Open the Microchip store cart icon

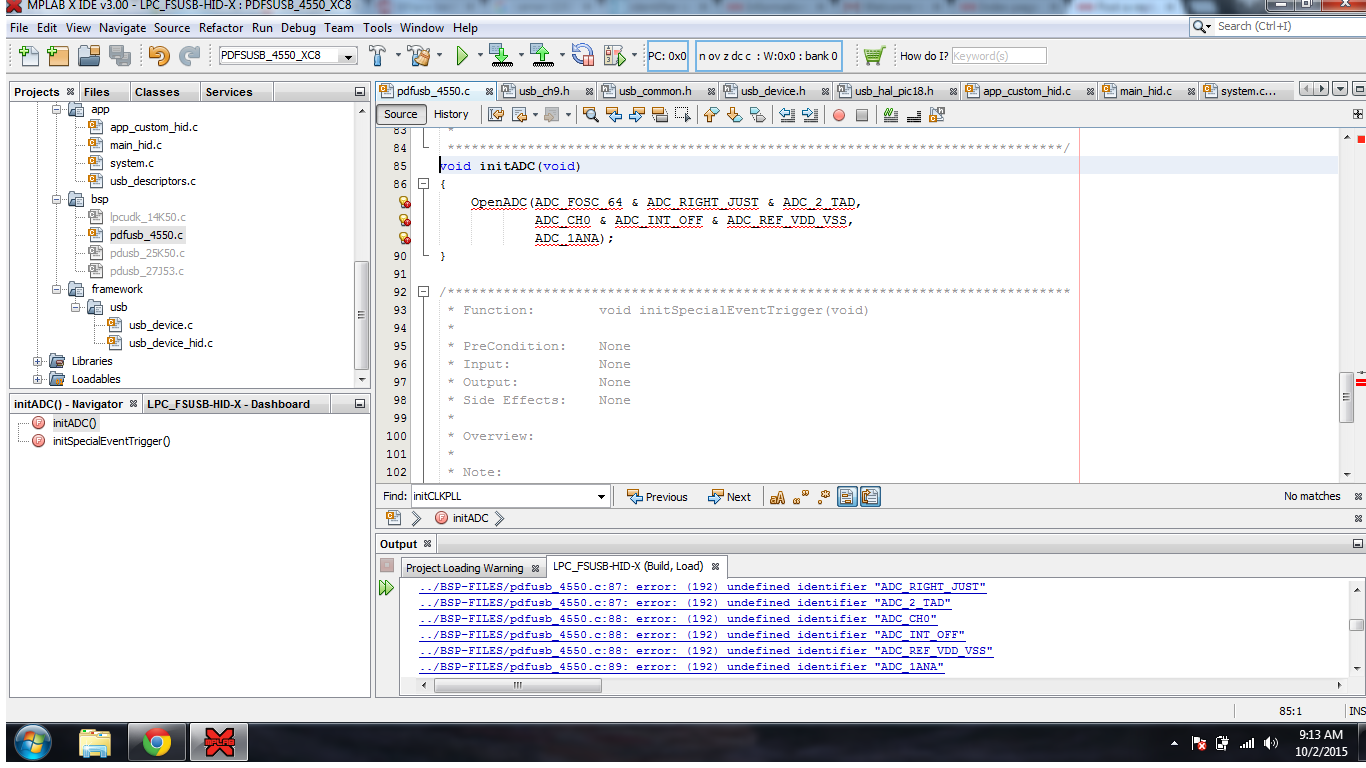[874, 56]
